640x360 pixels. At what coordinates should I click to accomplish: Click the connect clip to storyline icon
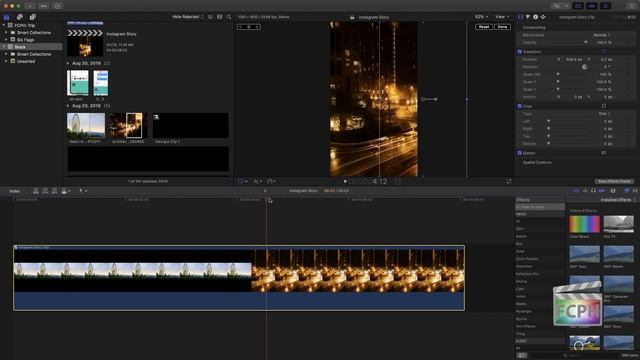point(36,191)
